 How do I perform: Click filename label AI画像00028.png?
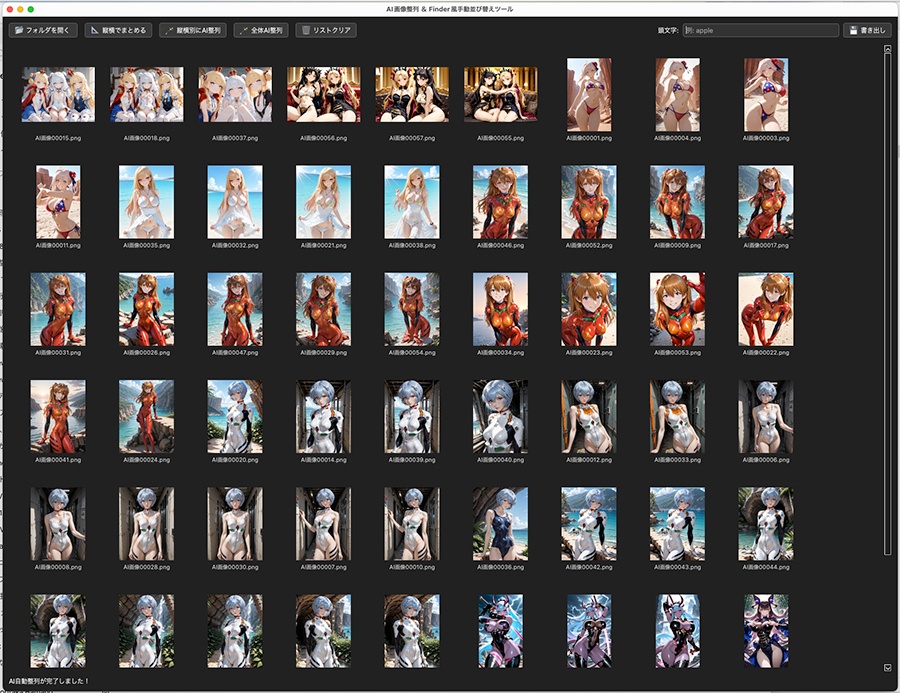coord(146,567)
